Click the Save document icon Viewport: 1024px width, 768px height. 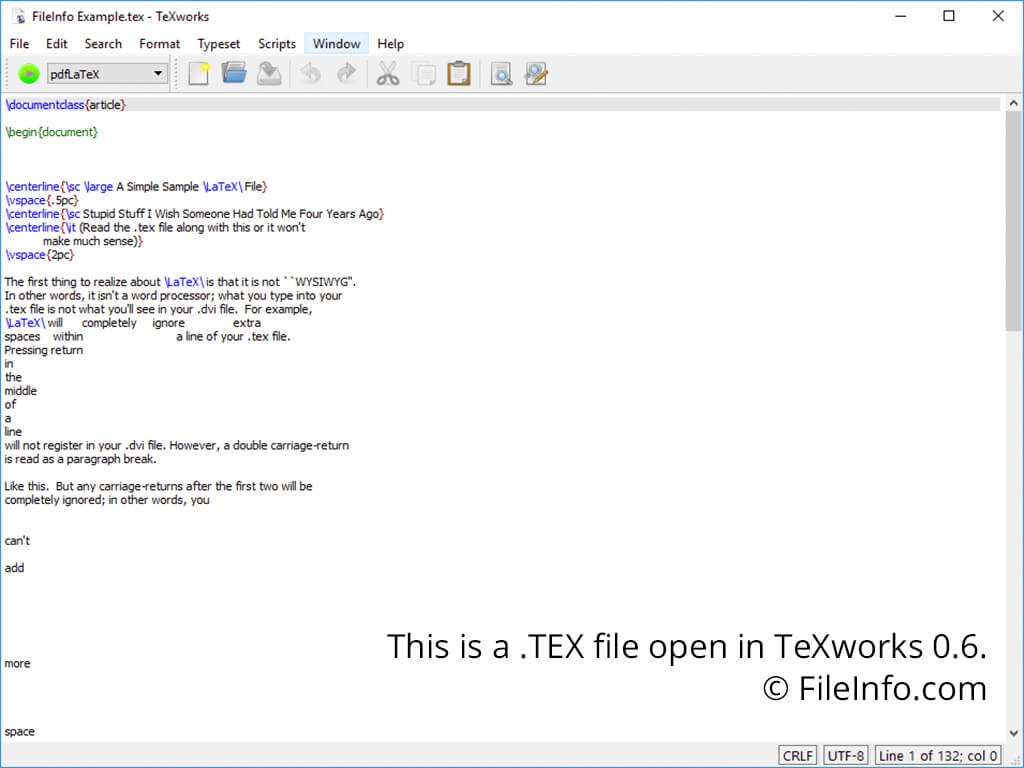pyautogui.click(x=269, y=73)
